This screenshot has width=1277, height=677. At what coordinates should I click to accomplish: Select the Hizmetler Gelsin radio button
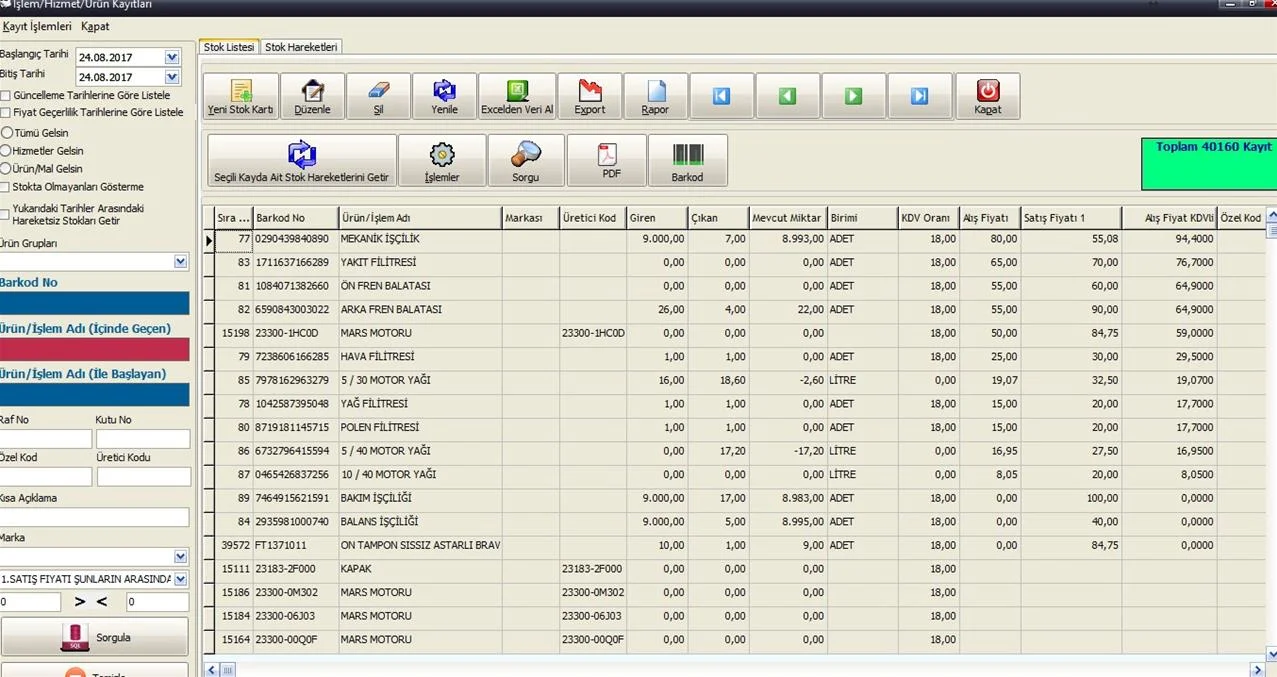pyautogui.click(x=7, y=150)
